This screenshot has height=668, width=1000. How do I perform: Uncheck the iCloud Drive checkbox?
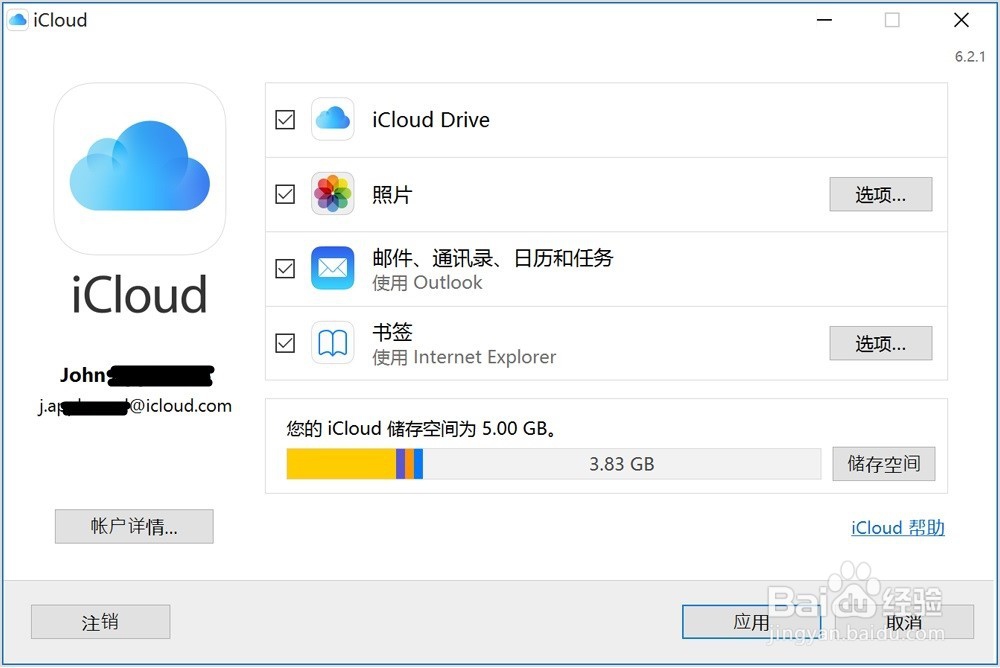tap(285, 119)
